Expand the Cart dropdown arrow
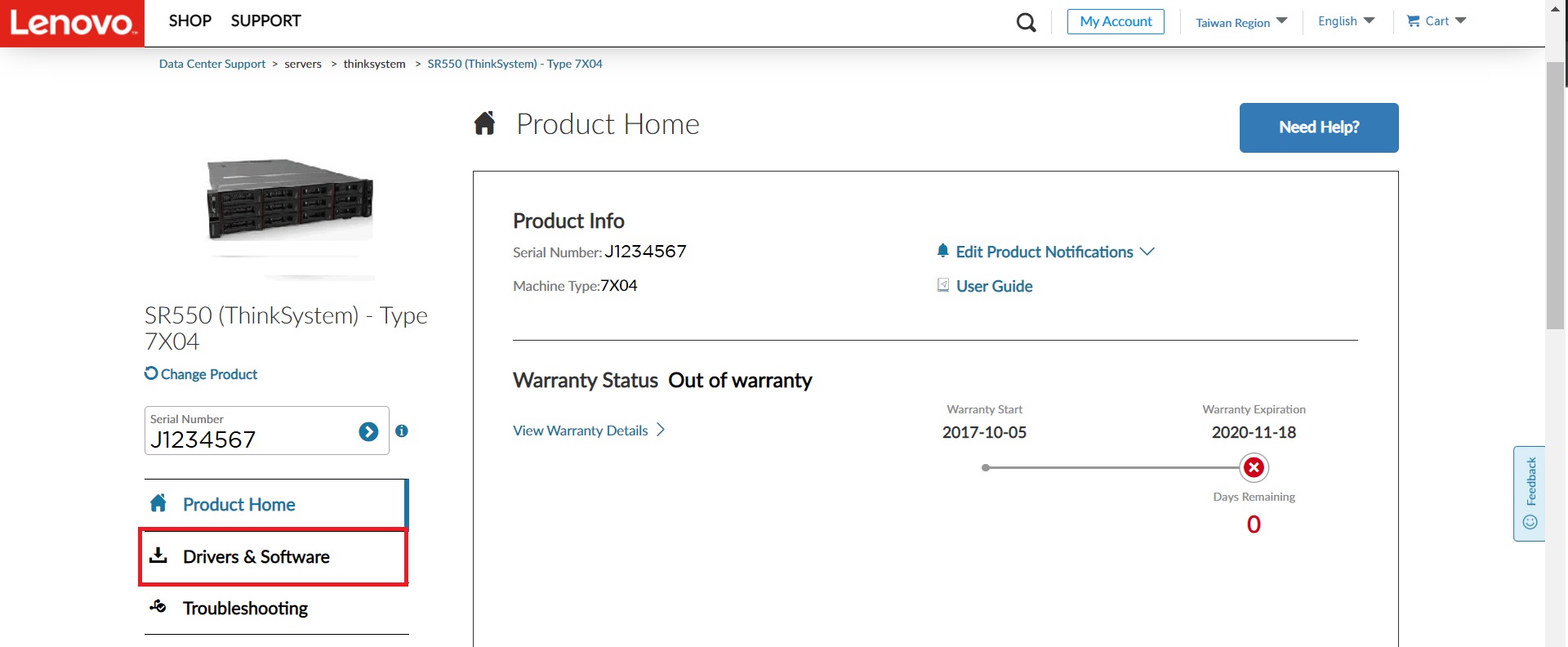 [1461, 21]
